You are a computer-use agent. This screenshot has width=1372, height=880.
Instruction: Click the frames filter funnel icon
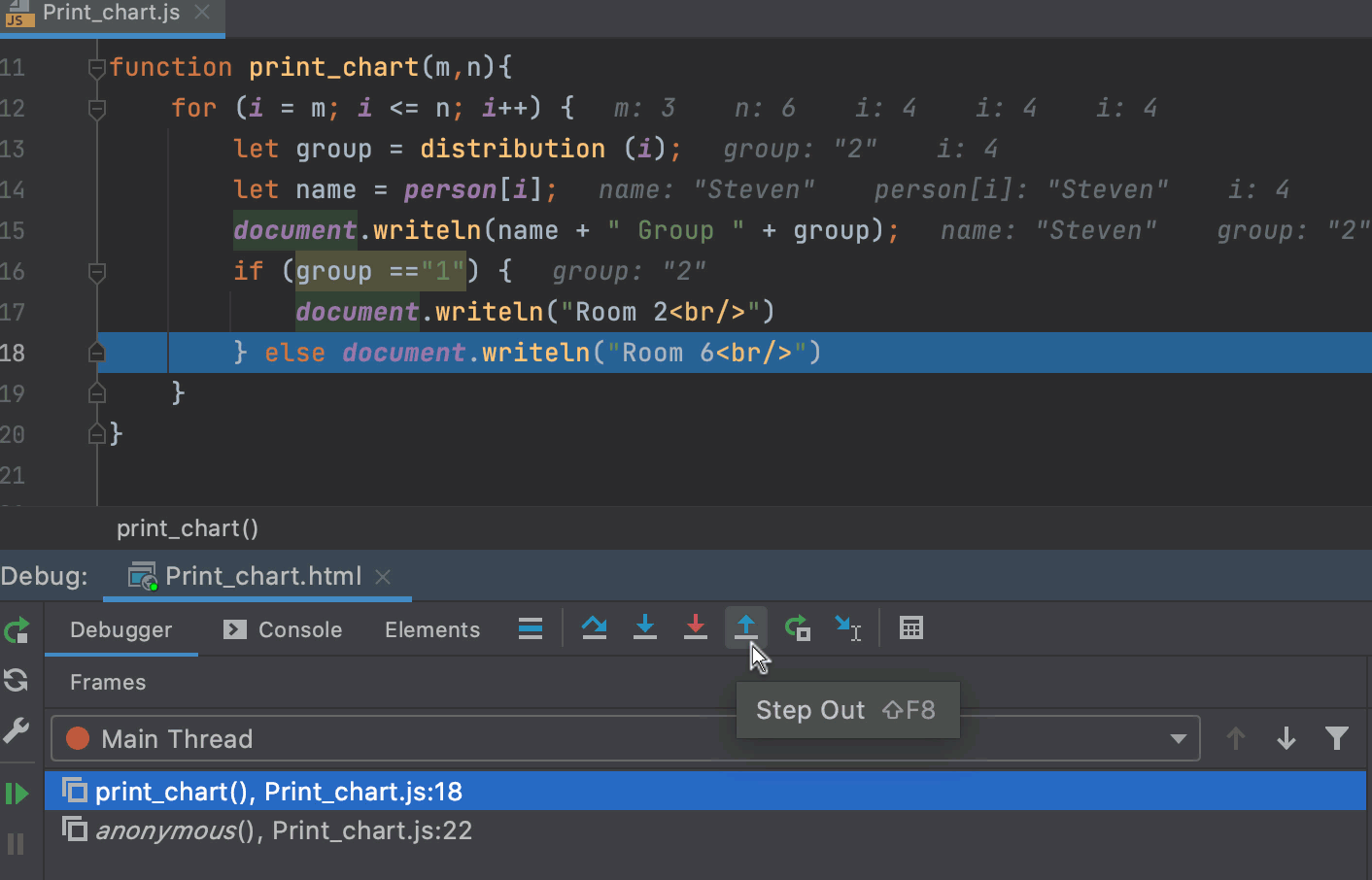pyautogui.click(x=1337, y=739)
